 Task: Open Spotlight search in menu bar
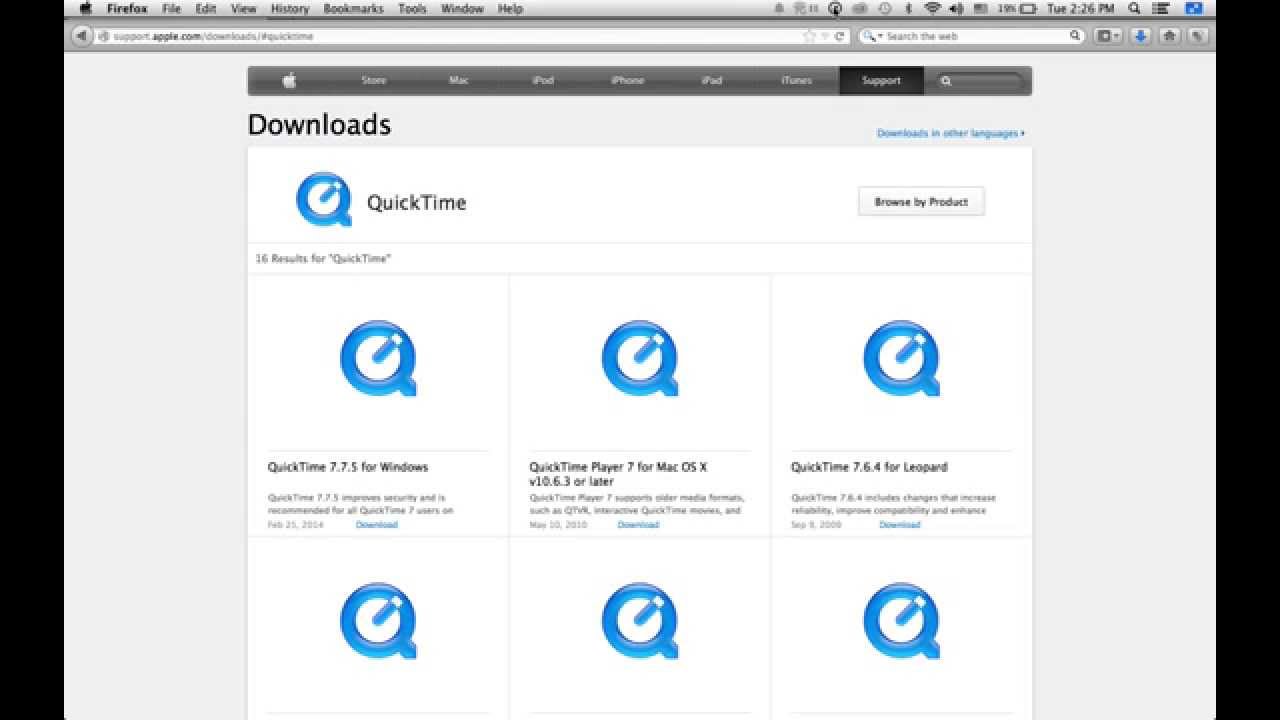coord(1136,8)
